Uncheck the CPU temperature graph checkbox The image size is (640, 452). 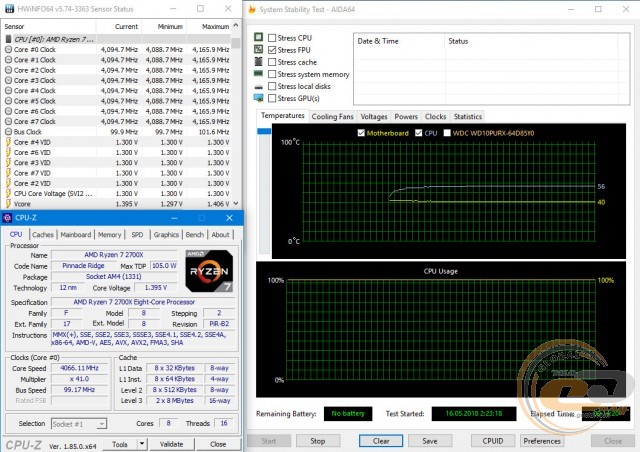click(418, 133)
